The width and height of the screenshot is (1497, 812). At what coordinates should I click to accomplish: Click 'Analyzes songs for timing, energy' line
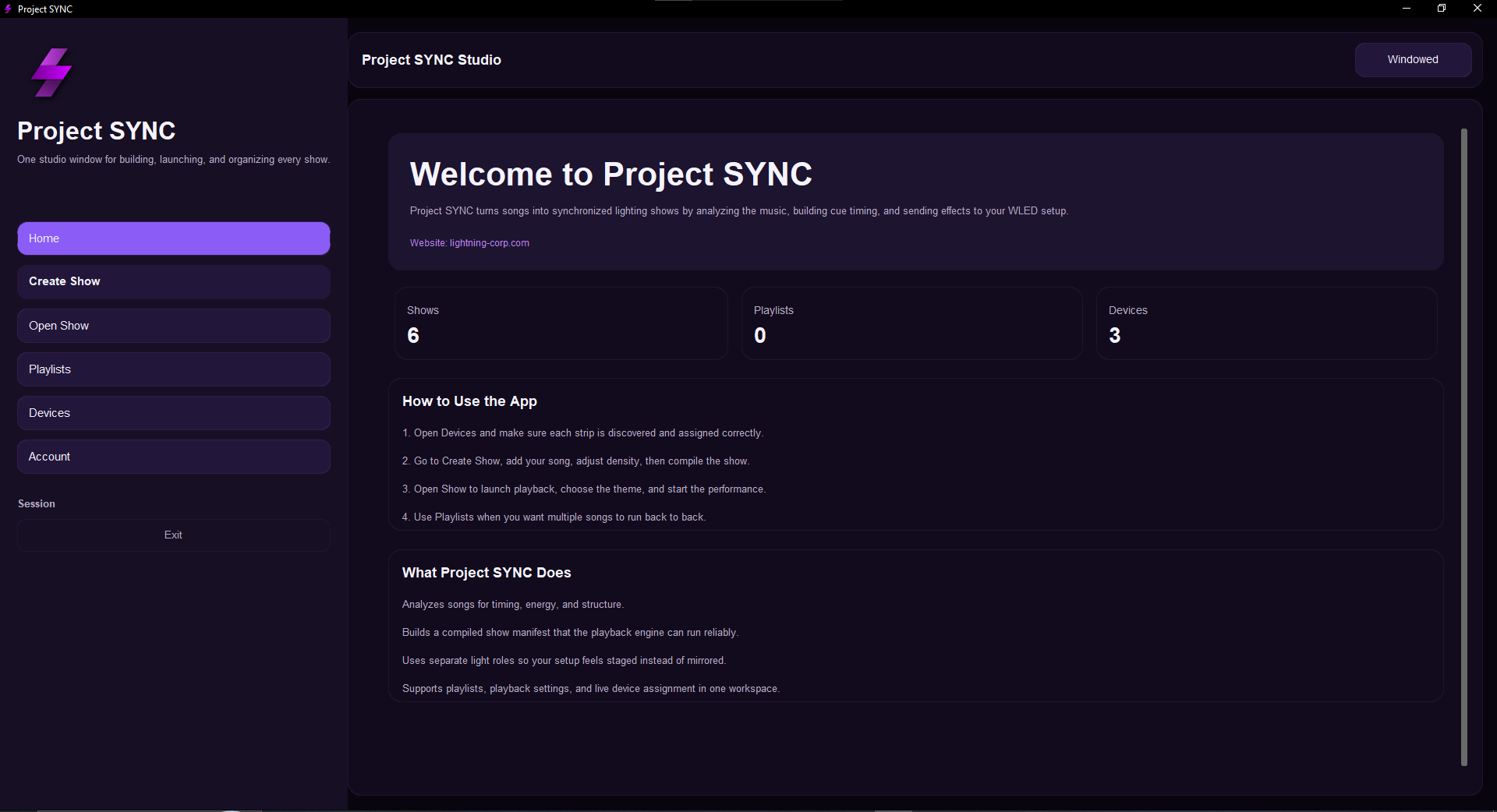pos(513,605)
